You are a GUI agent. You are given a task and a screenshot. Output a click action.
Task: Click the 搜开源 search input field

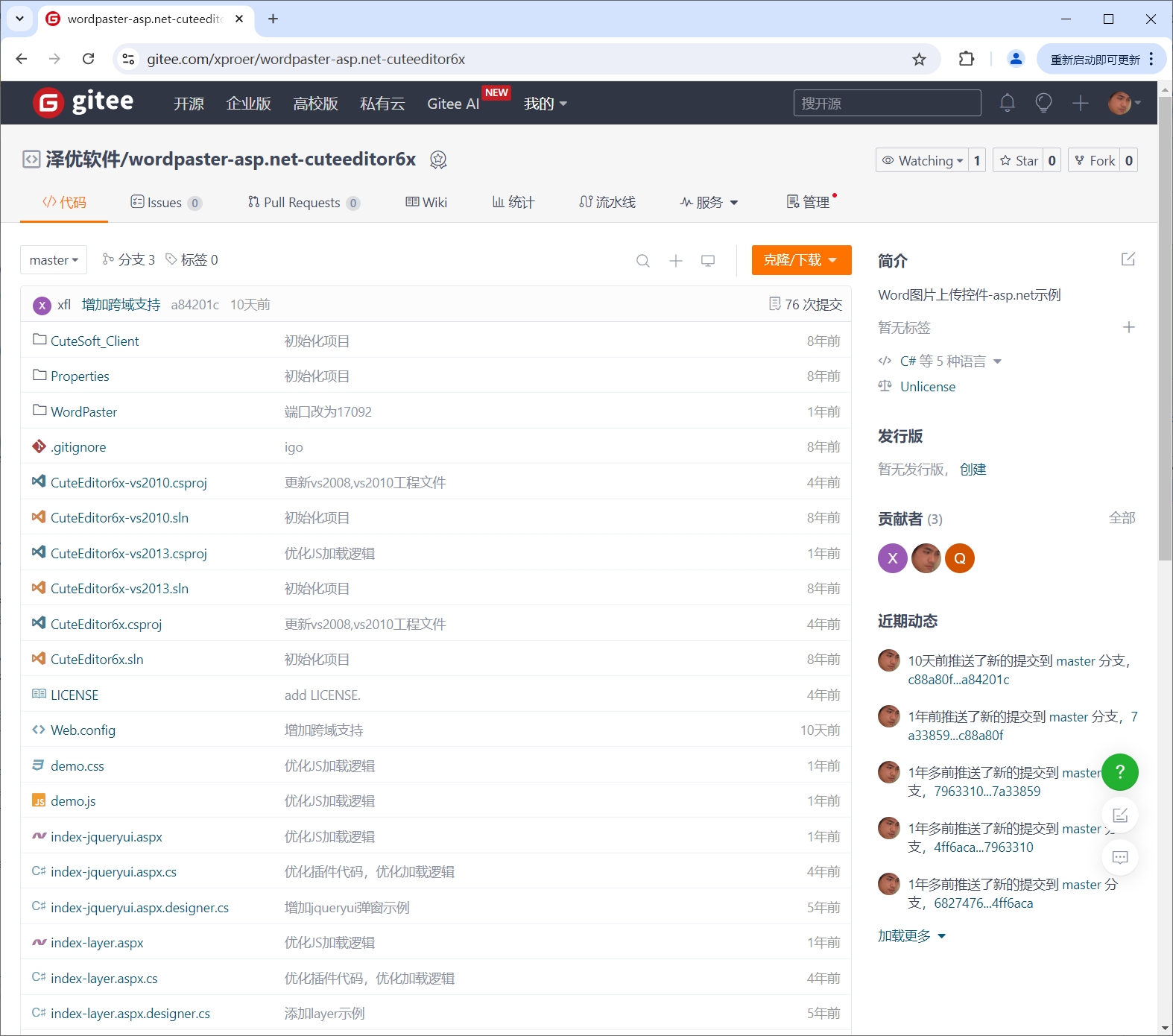point(886,104)
